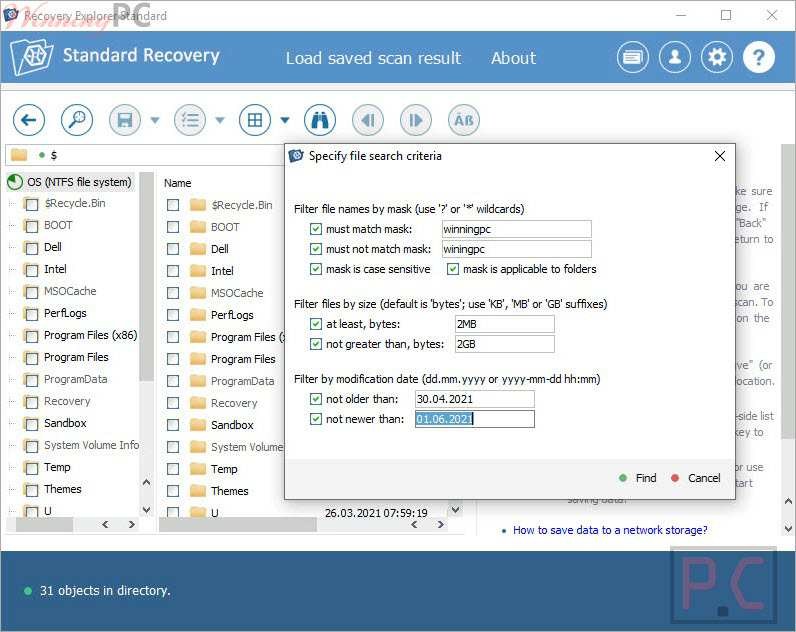This screenshot has height=632, width=796.
Task: Click the Themes folder icon in file list
Action: pos(197,491)
